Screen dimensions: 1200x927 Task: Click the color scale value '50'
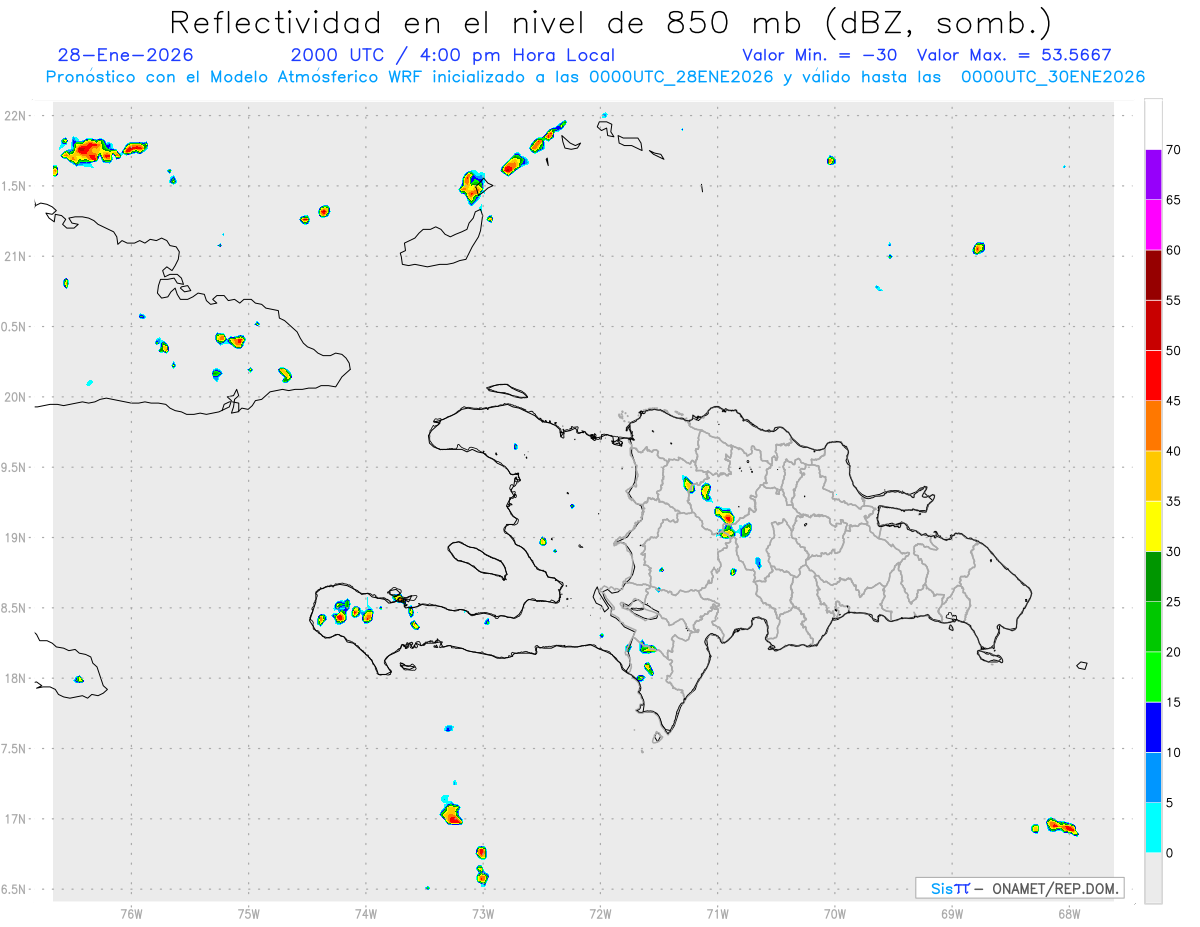[1174, 351]
